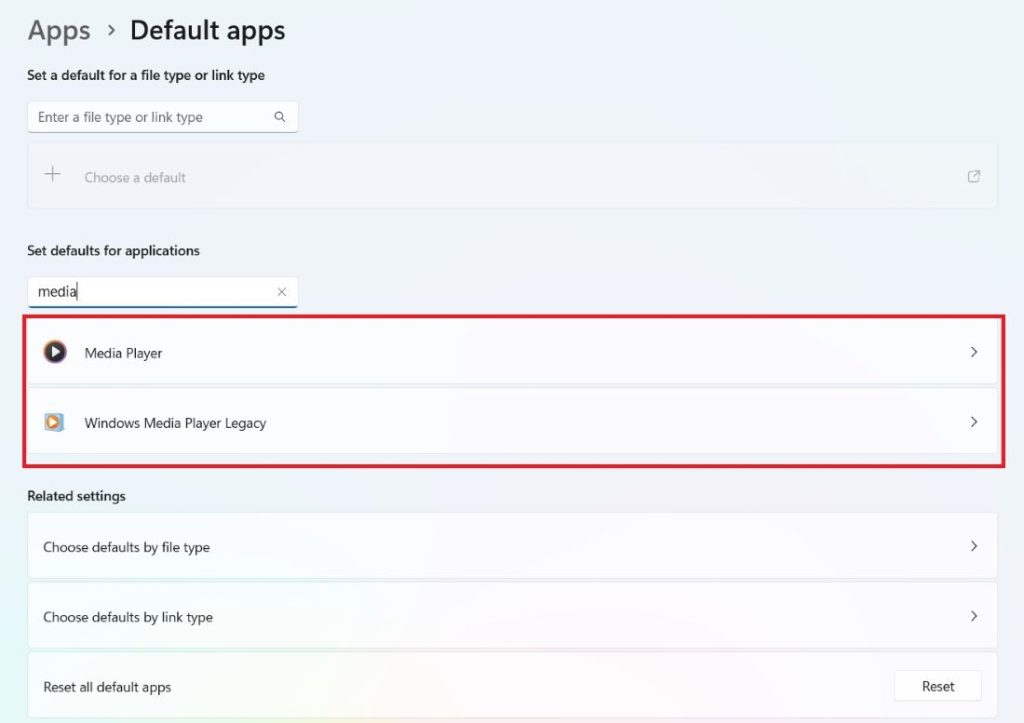Open Choose defaults by link type
The image size is (1024, 723).
point(512,616)
